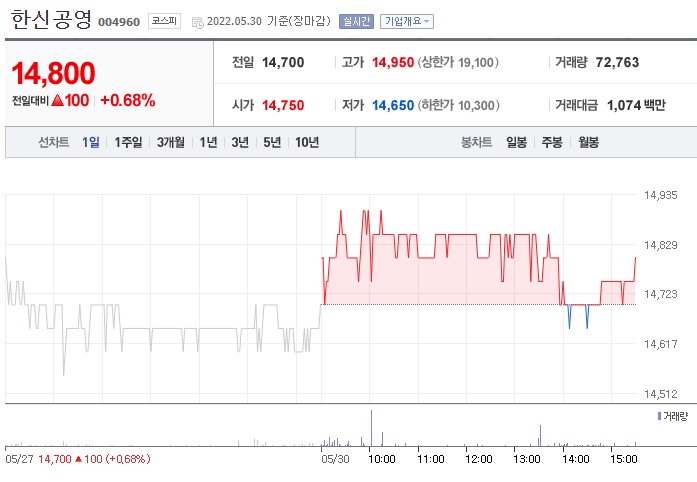Viewport: 697px width, 482px height.
Task: Click the 2022.05.30 기준(장마감) date text
Action: point(268,21)
